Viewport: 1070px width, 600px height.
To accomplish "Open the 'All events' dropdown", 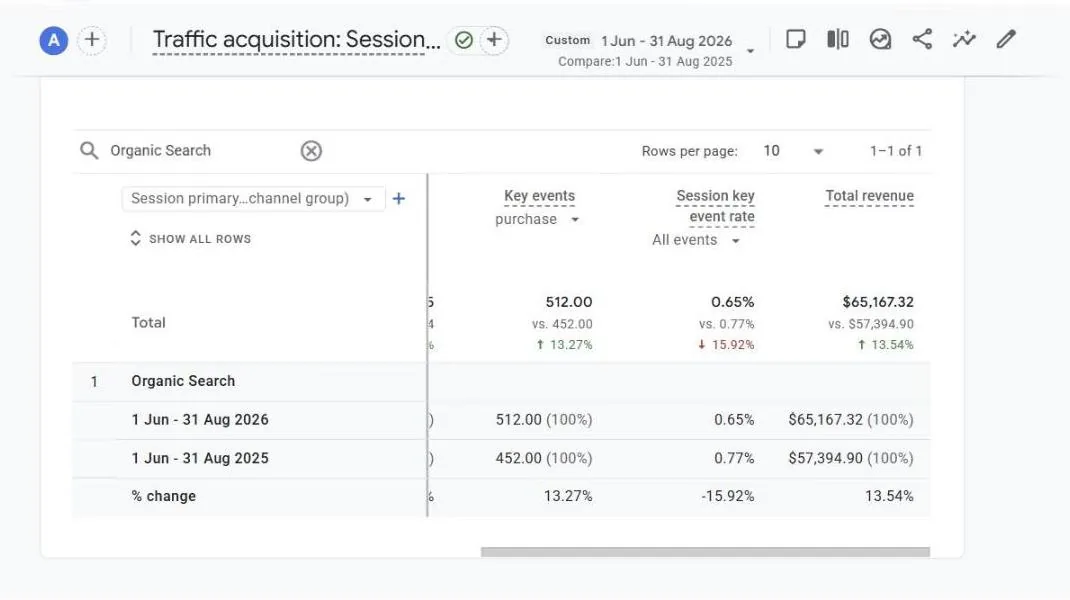I will [695, 240].
